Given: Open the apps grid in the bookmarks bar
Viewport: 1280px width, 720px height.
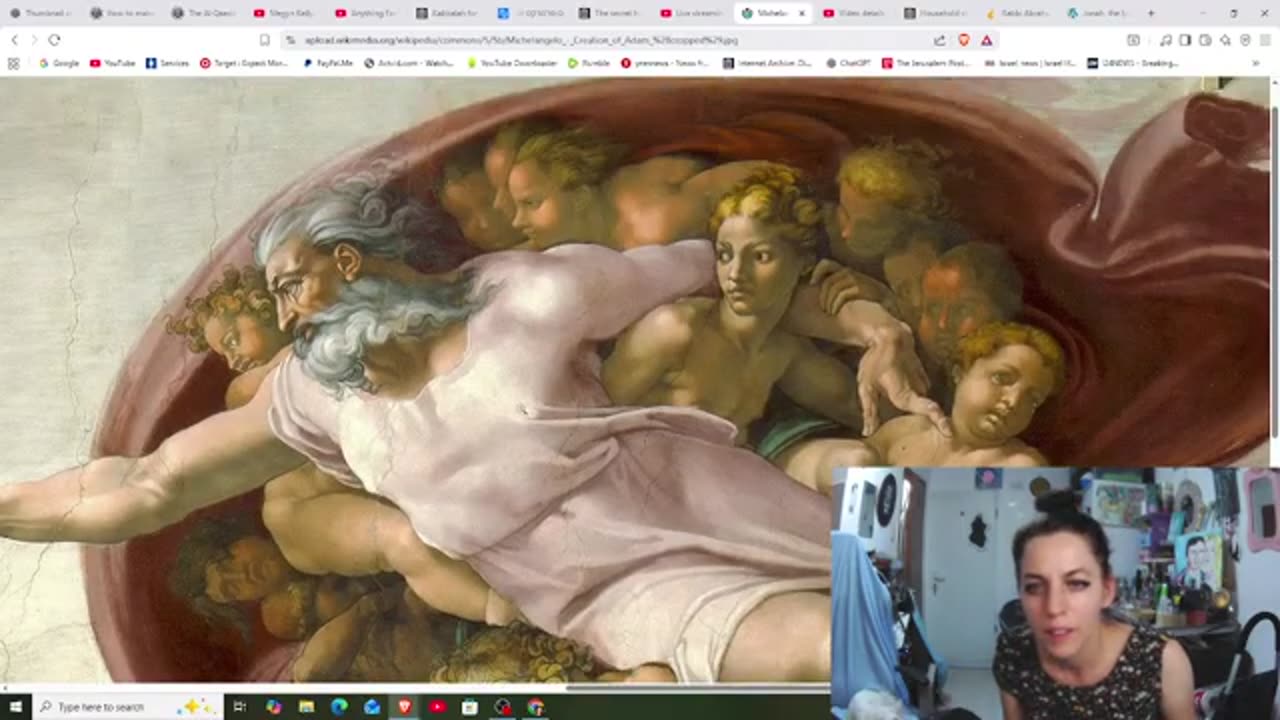Looking at the screenshot, I should pos(14,63).
